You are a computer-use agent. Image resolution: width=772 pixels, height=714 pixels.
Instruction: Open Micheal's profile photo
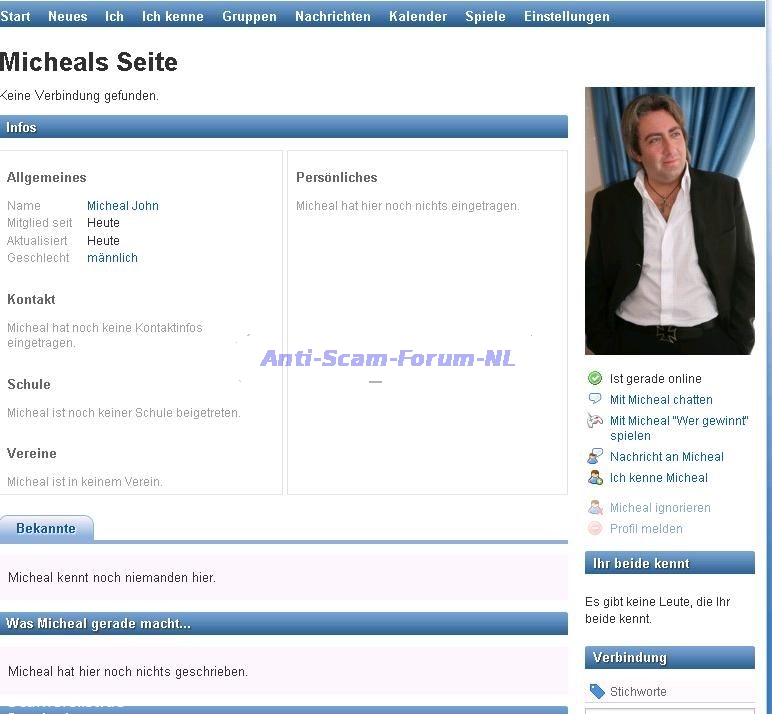(670, 221)
